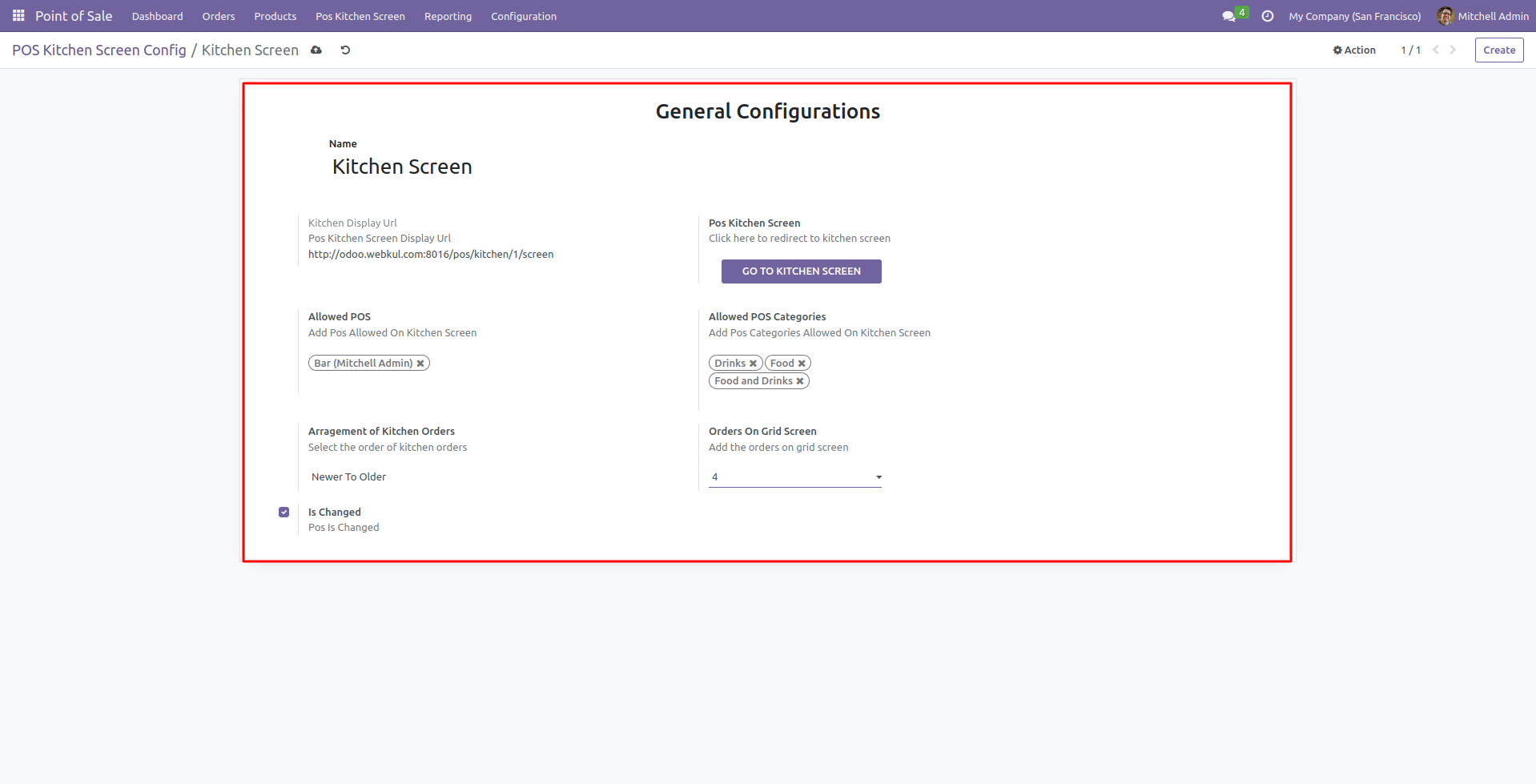Screen dimensions: 1536x784
Task: Click the Point of Sale app title
Action: click(74, 16)
